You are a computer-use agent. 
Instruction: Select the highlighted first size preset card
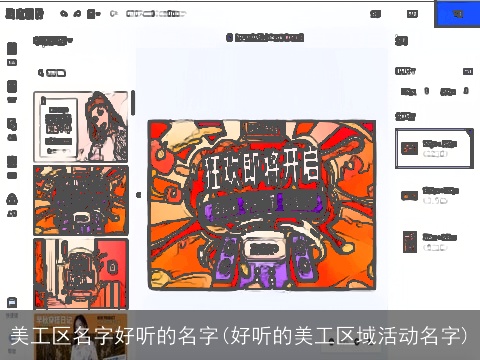434,148
